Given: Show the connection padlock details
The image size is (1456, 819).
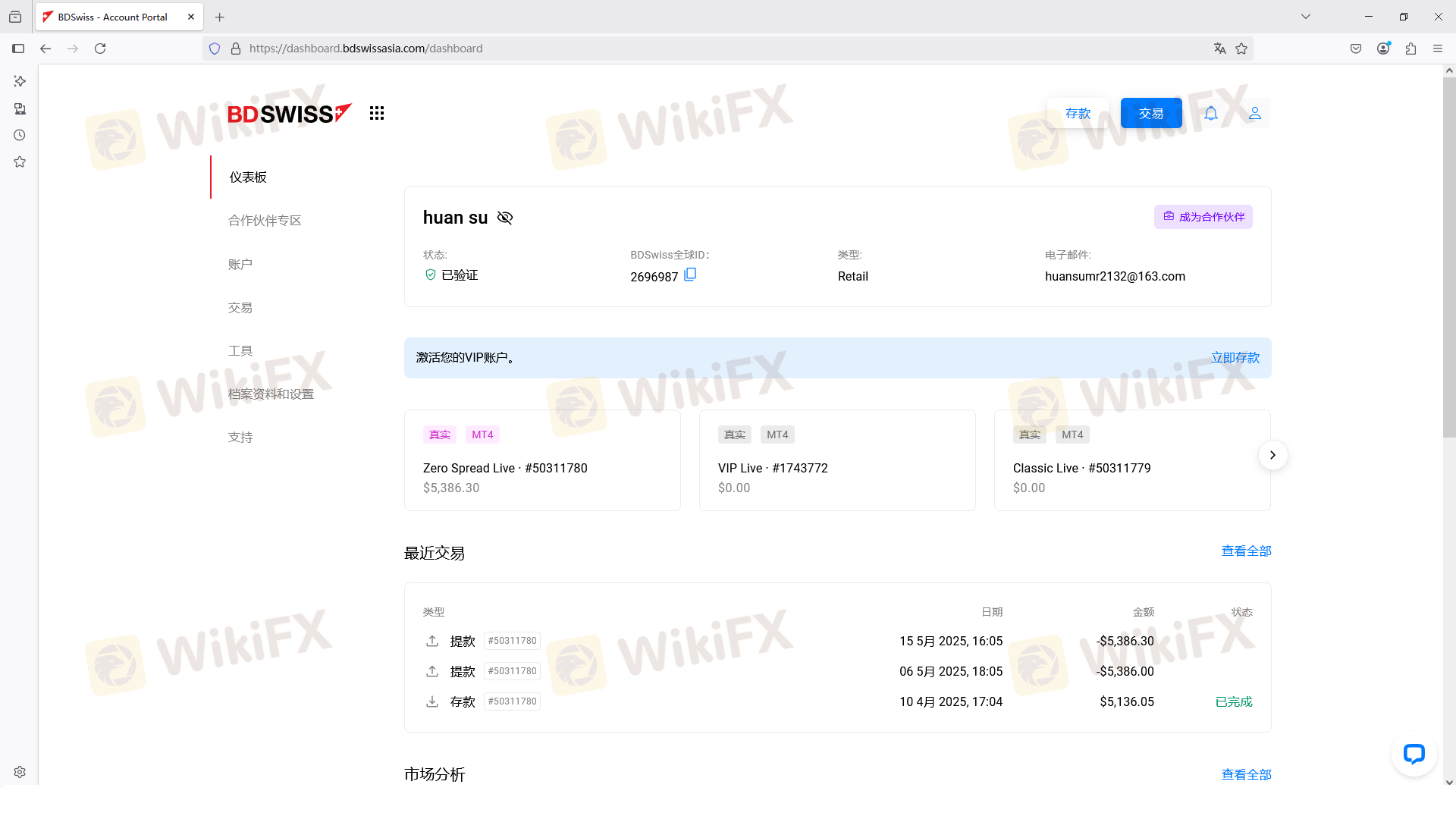Looking at the screenshot, I should click(x=236, y=49).
